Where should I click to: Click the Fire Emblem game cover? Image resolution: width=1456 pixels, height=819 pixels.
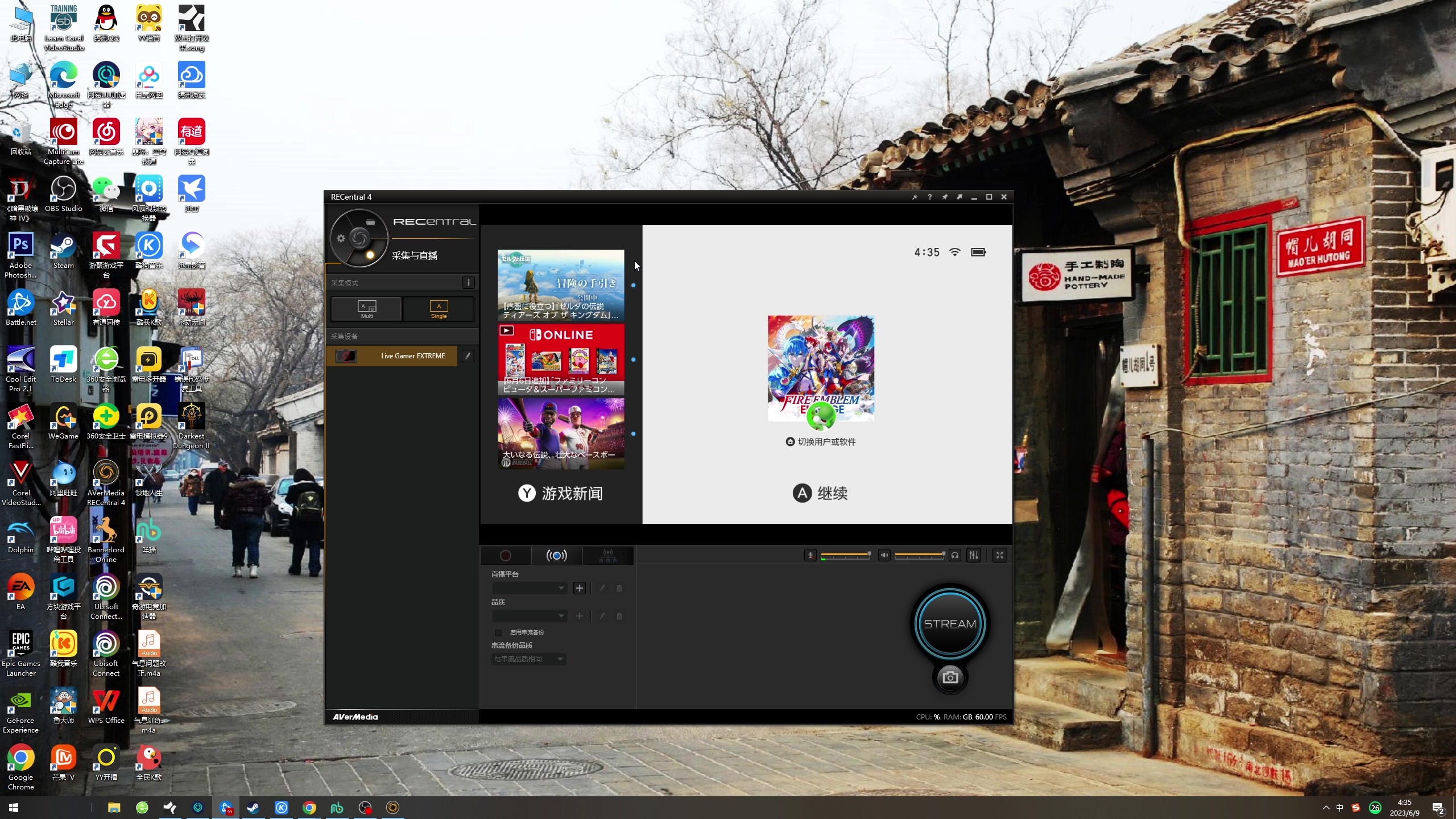point(821,369)
